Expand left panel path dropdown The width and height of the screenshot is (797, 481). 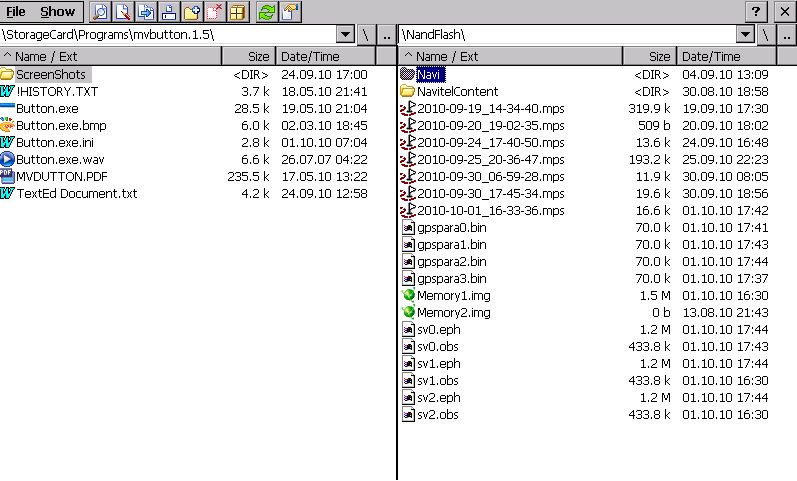[x=345, y=34]
